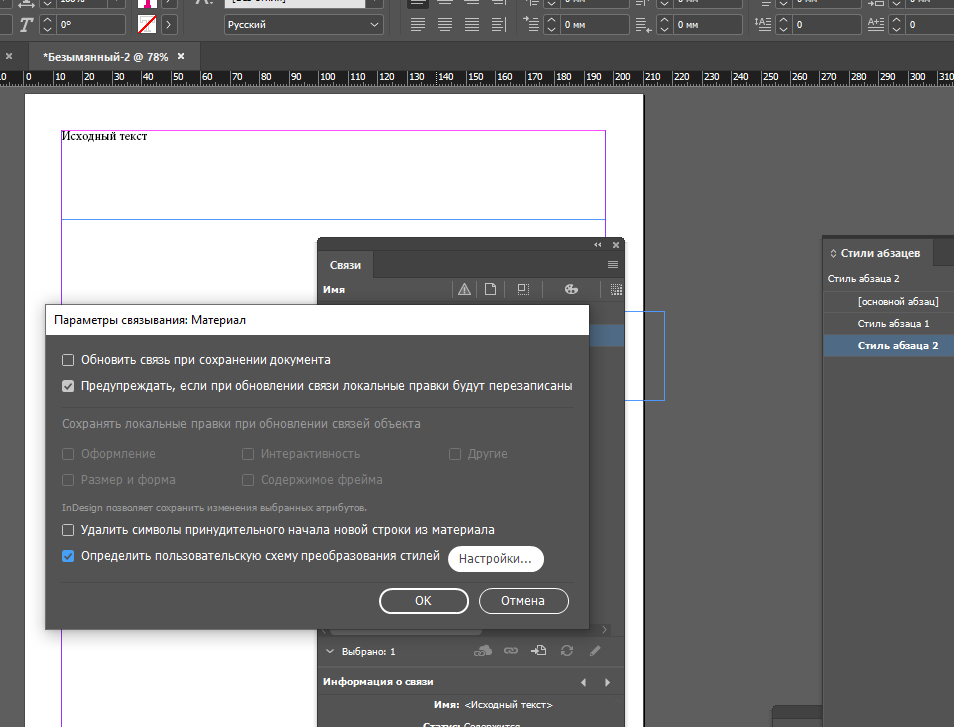Click the Edit Original pencil icon

pos(595,651)
